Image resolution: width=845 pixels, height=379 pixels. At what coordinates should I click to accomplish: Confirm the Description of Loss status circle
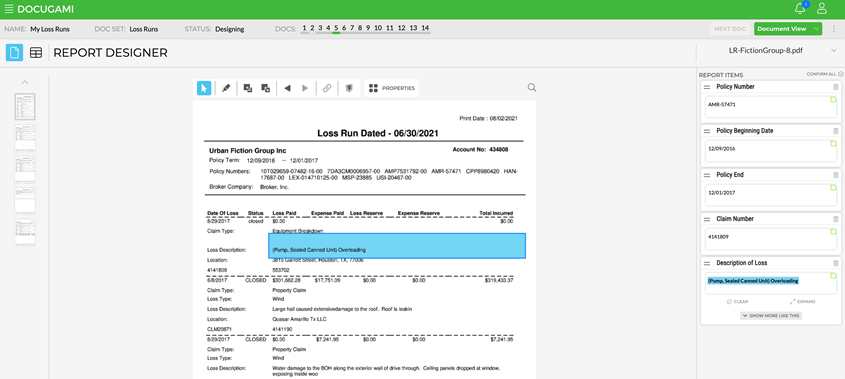(x=833, y=275)
